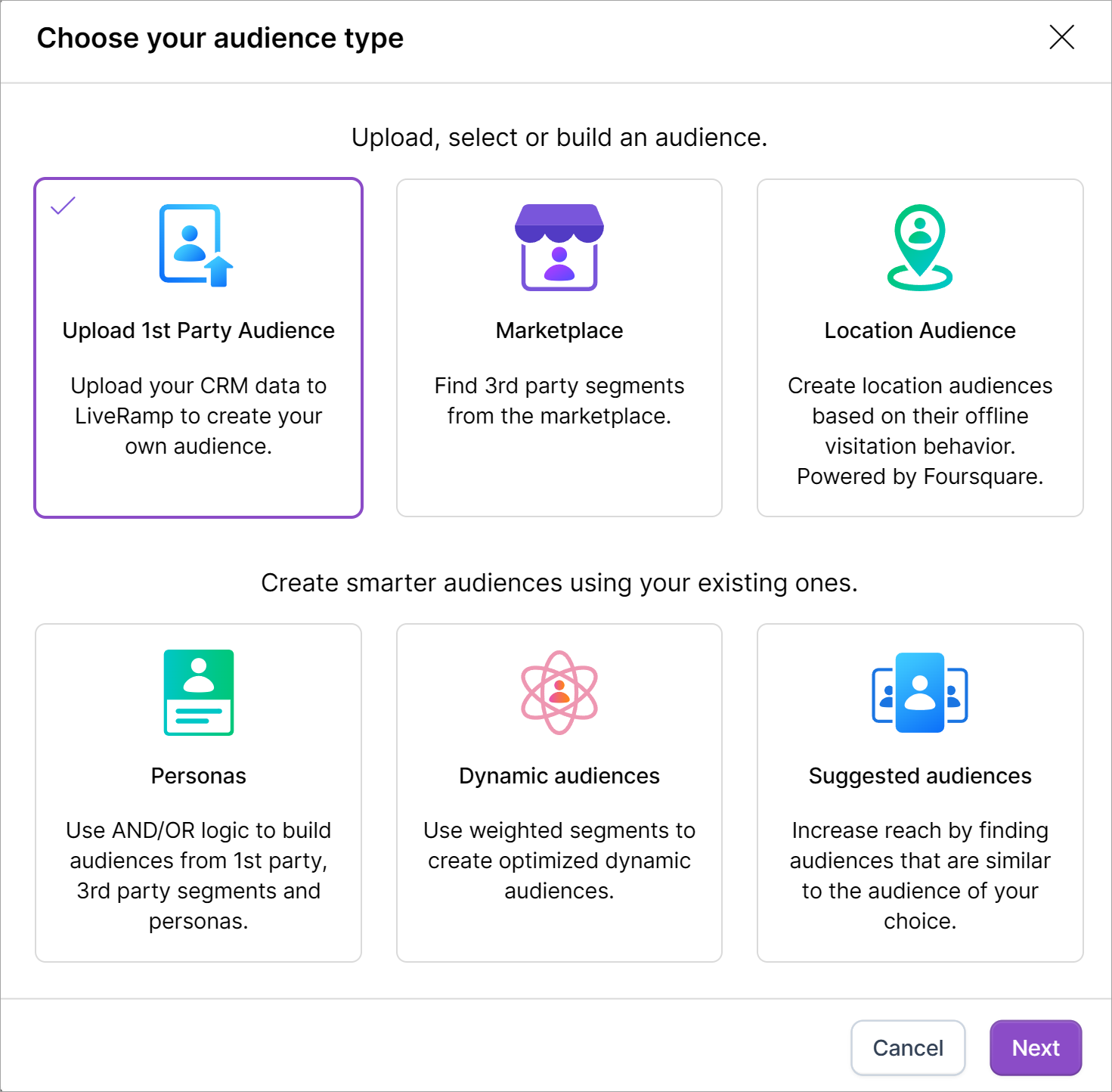This screenshot has width=1112, height=1092.
Task: Click the Personas card title
Action: [198, 776]
